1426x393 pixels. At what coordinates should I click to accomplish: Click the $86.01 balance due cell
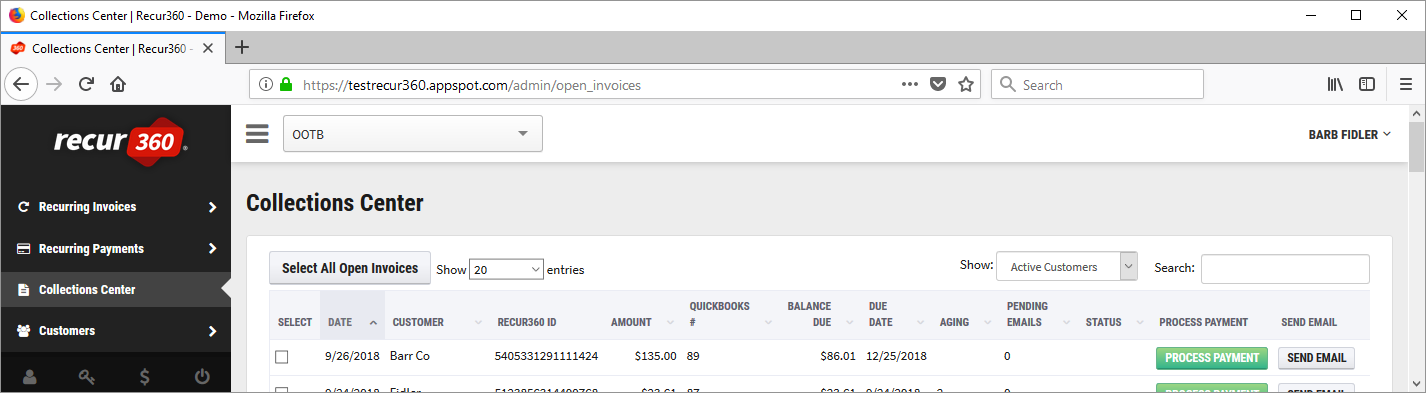coord(838,356)
